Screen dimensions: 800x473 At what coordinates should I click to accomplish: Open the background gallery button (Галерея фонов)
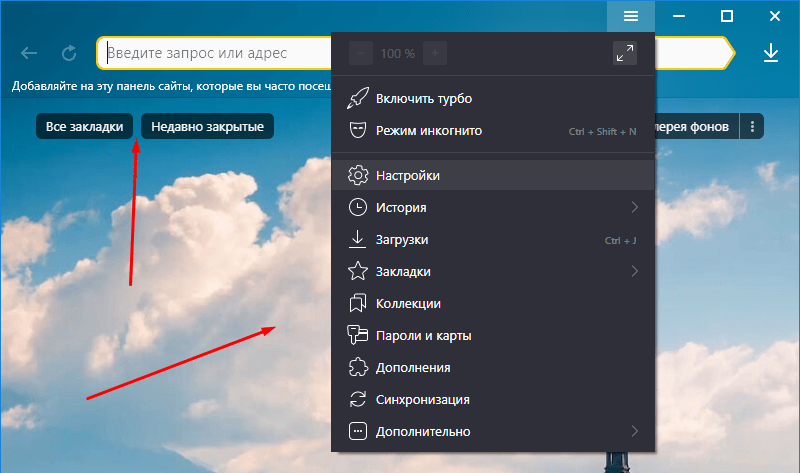point(696,126)
